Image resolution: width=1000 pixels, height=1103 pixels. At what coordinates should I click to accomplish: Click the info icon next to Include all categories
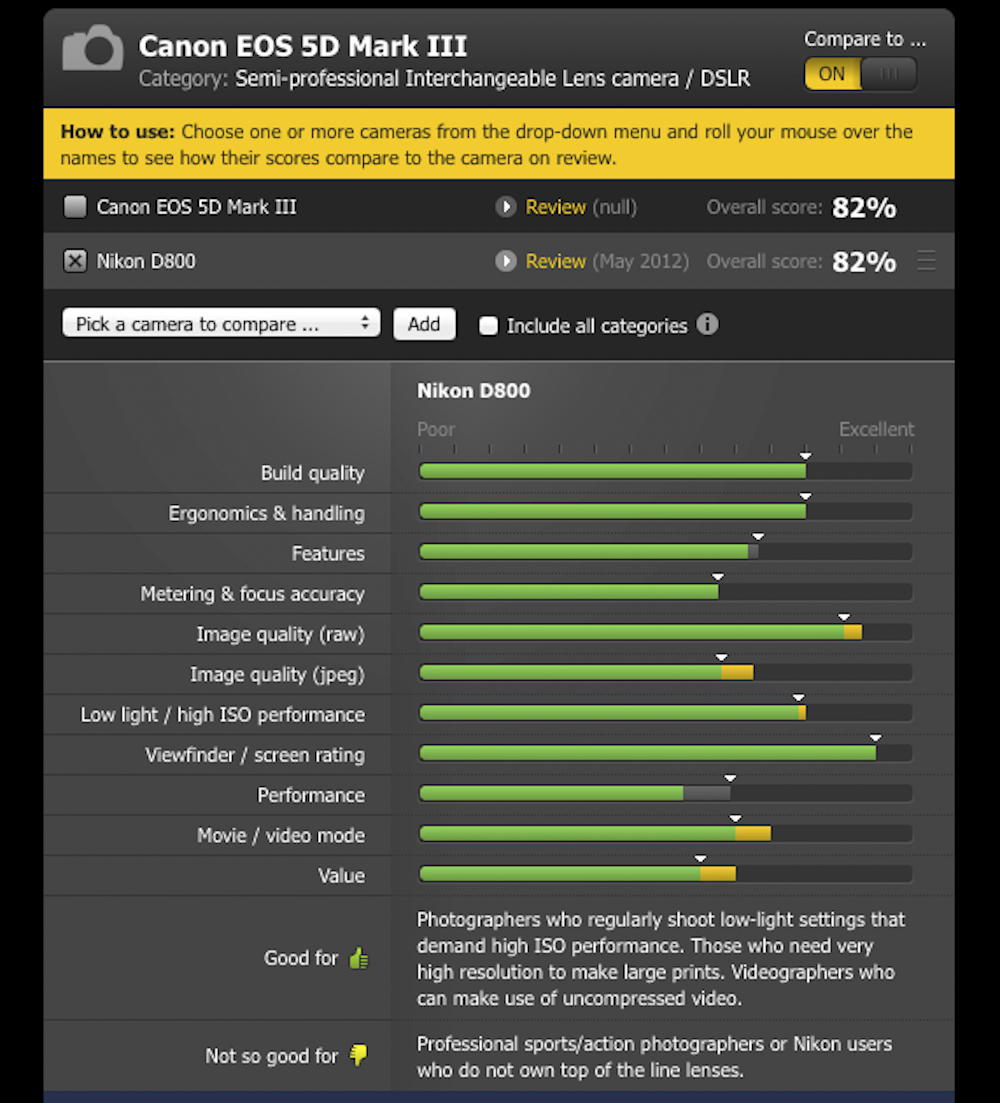click(x=707, y=324)
